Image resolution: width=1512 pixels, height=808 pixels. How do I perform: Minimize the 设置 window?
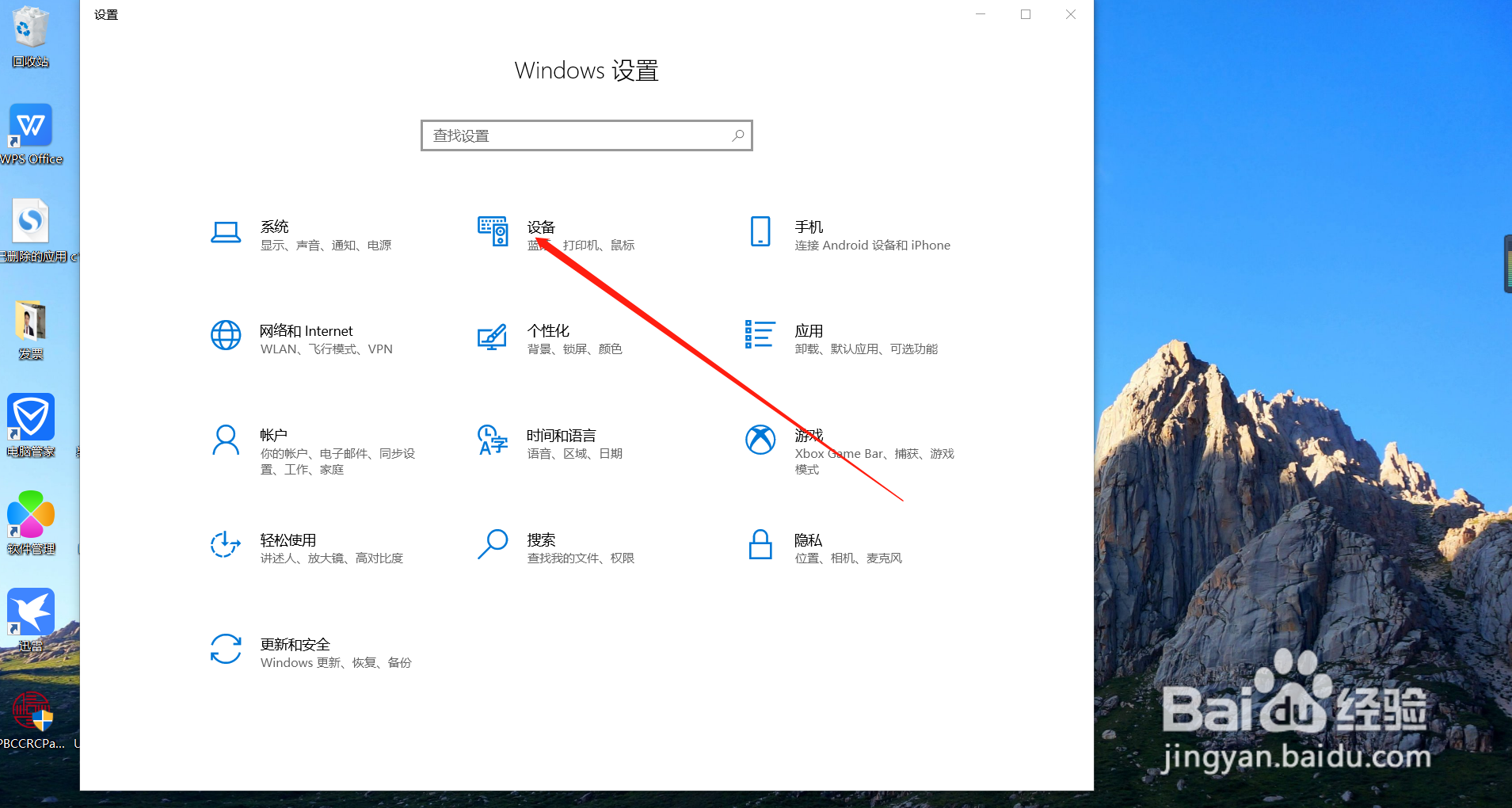coord(981,14)
